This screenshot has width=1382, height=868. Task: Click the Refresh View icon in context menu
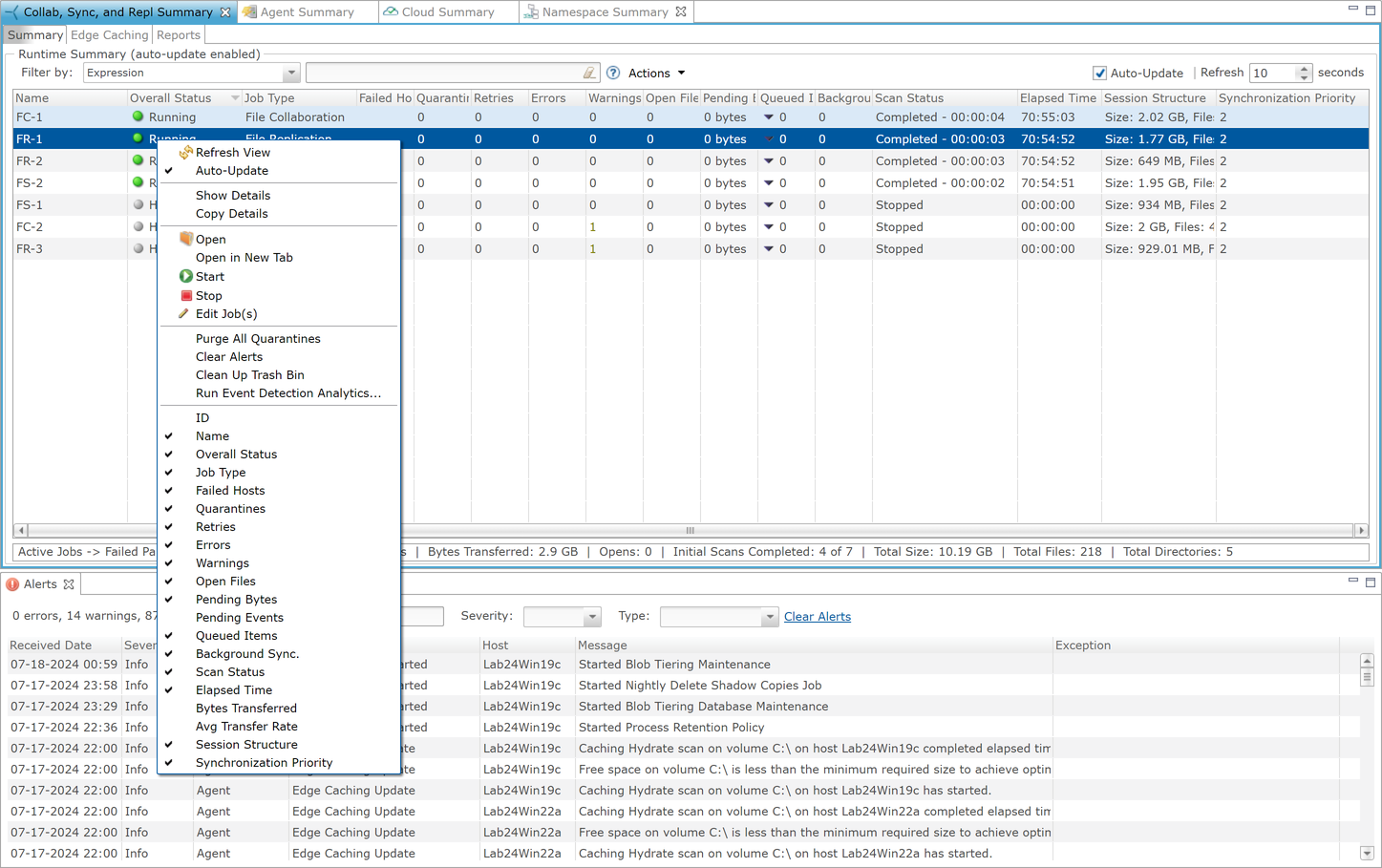[185, 153]
